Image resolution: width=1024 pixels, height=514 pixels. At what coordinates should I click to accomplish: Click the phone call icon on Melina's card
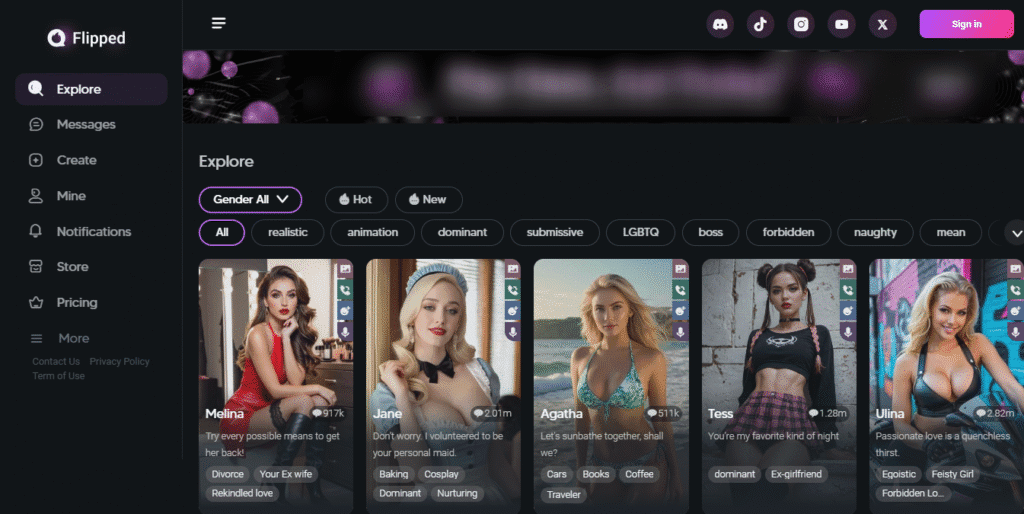345,289
